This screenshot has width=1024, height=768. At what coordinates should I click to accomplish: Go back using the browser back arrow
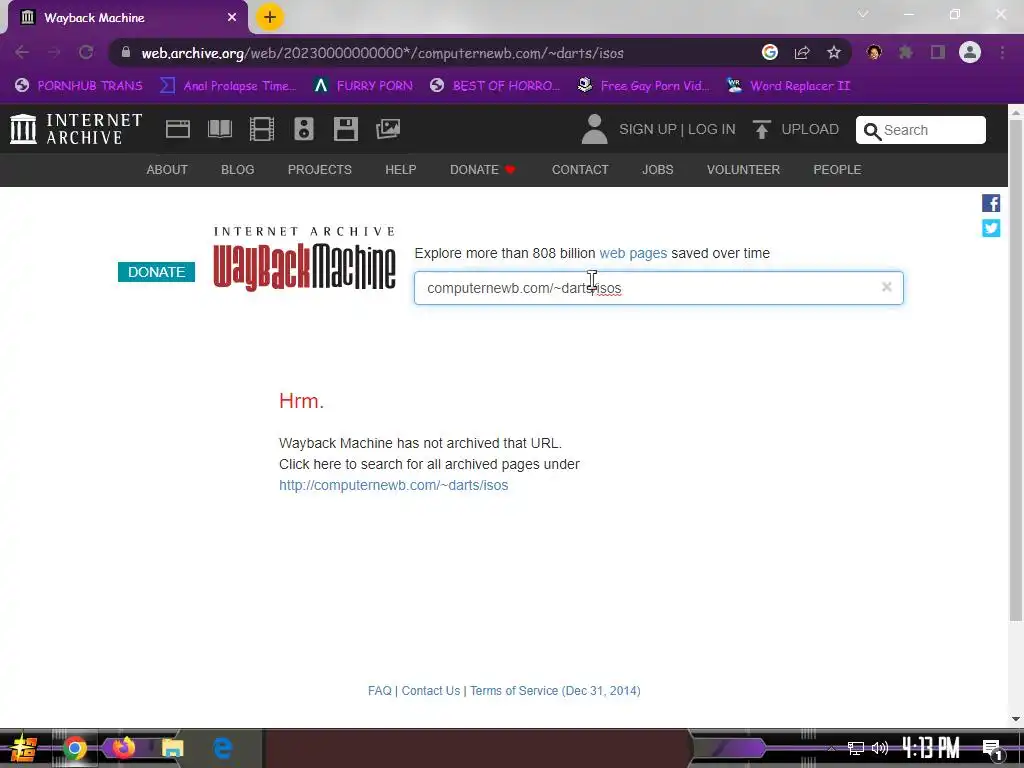22,52
